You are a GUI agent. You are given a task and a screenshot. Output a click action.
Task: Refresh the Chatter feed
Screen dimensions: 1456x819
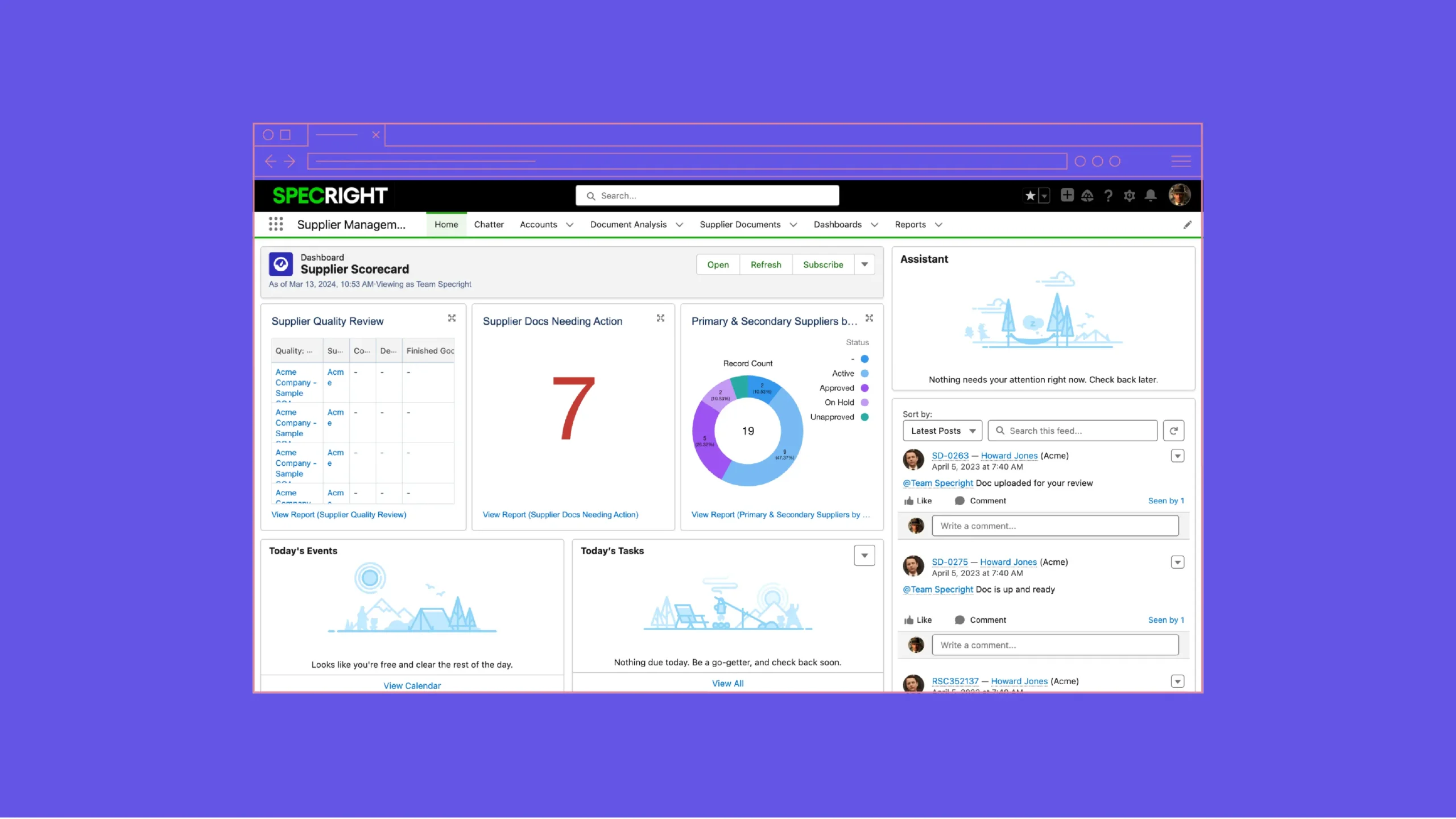click(1174, 431)
